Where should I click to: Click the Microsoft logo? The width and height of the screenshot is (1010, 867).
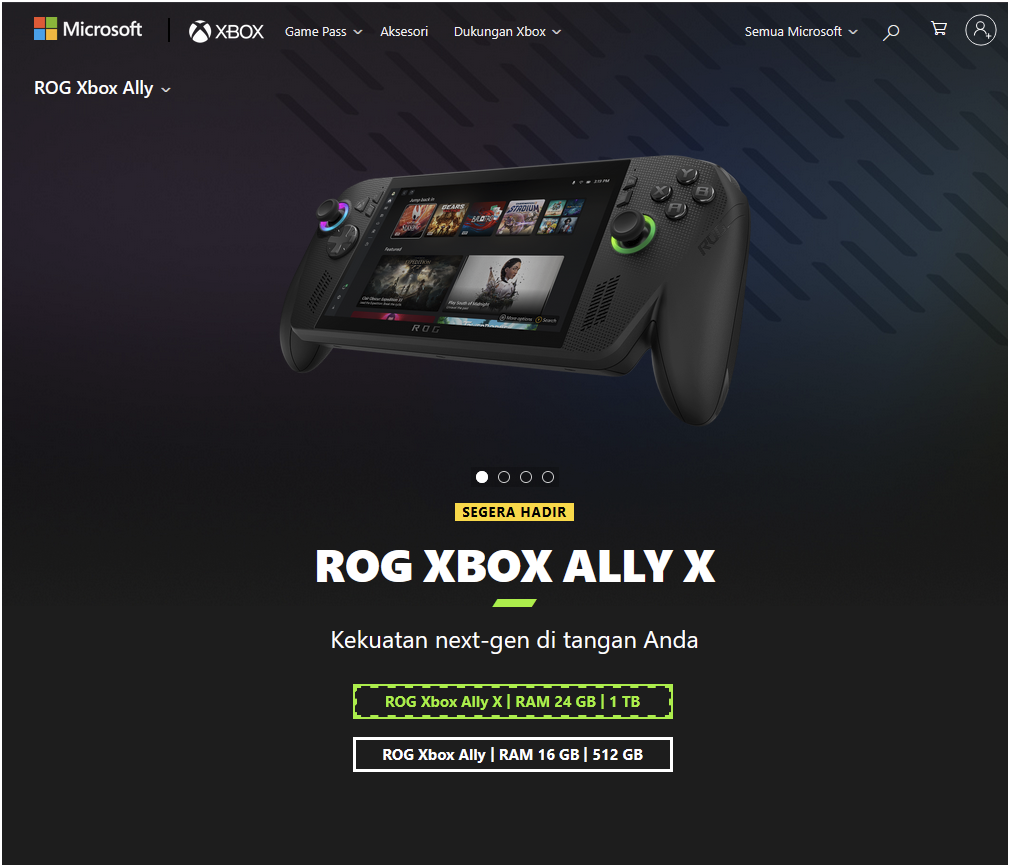(88, 29)
